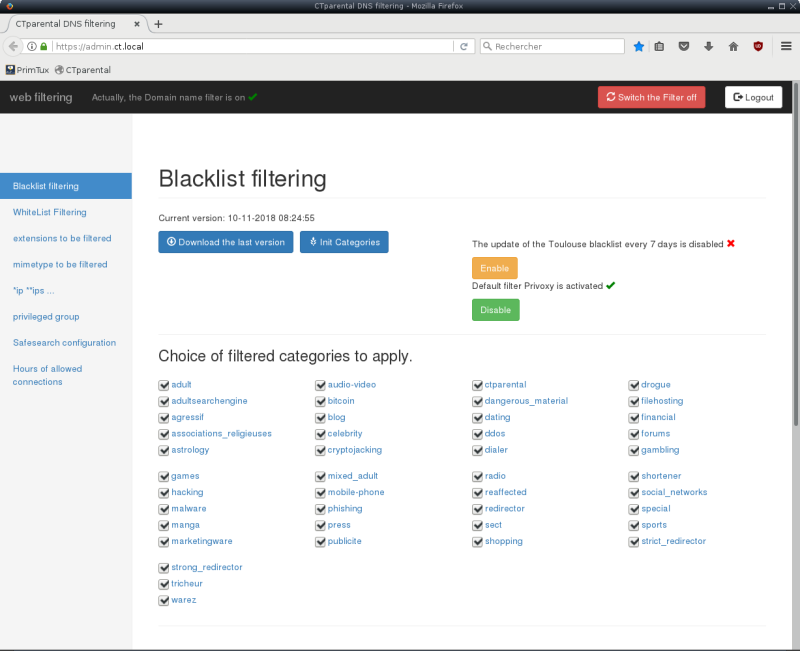Click the page vertical scrollbar
The width and height of the screenshot is (800, 651).
click(x=796, y=253)
